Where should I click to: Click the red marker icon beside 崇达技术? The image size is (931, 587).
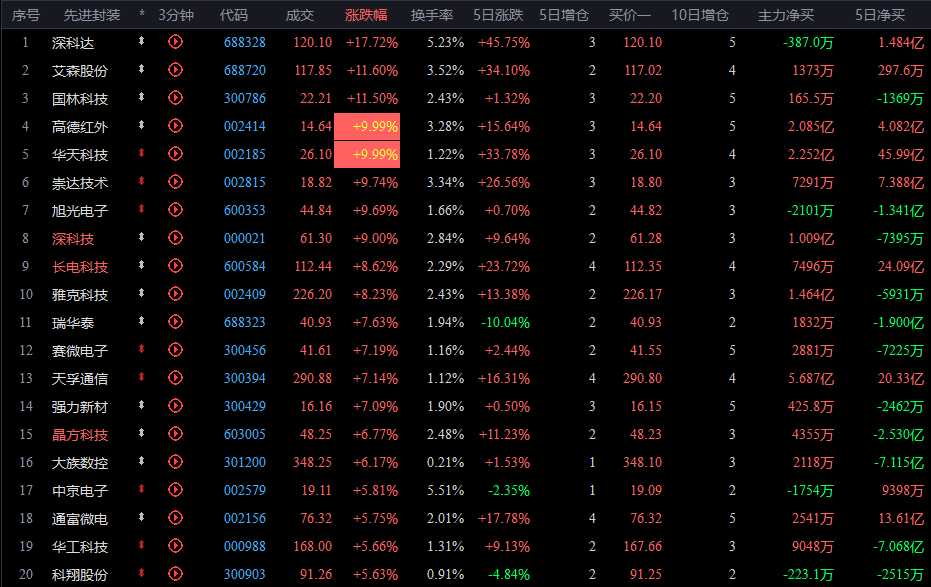point(141,181)
